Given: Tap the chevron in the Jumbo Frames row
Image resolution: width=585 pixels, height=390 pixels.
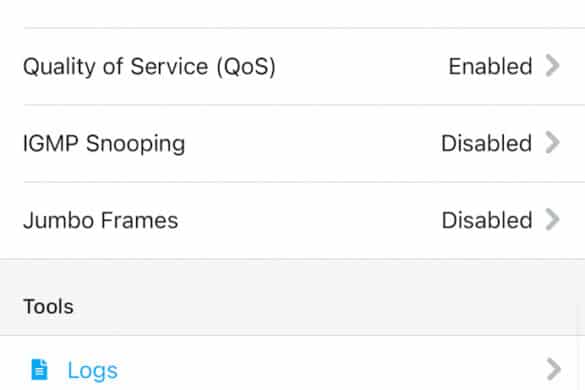Looking at the screenshot, I should pos(553,219).
